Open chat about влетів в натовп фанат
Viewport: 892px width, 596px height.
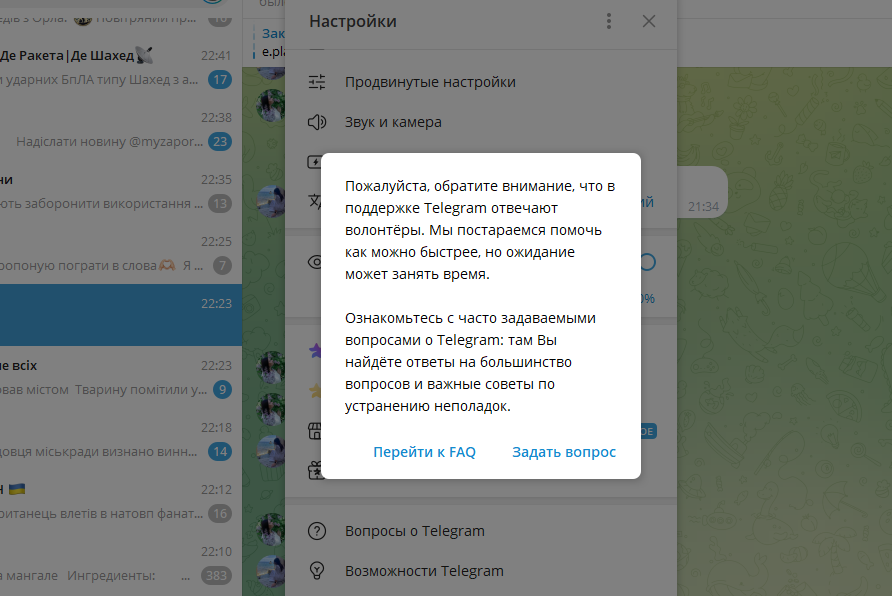tap(121, 502)
